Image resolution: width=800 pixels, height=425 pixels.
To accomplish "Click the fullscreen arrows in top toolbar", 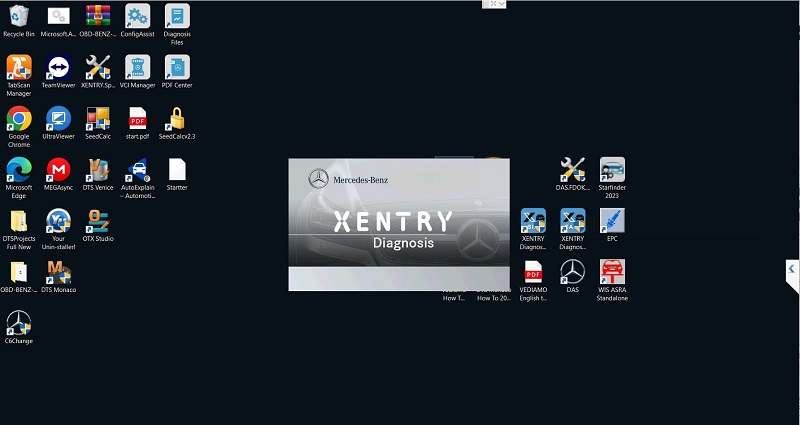I will pos(493,4).
